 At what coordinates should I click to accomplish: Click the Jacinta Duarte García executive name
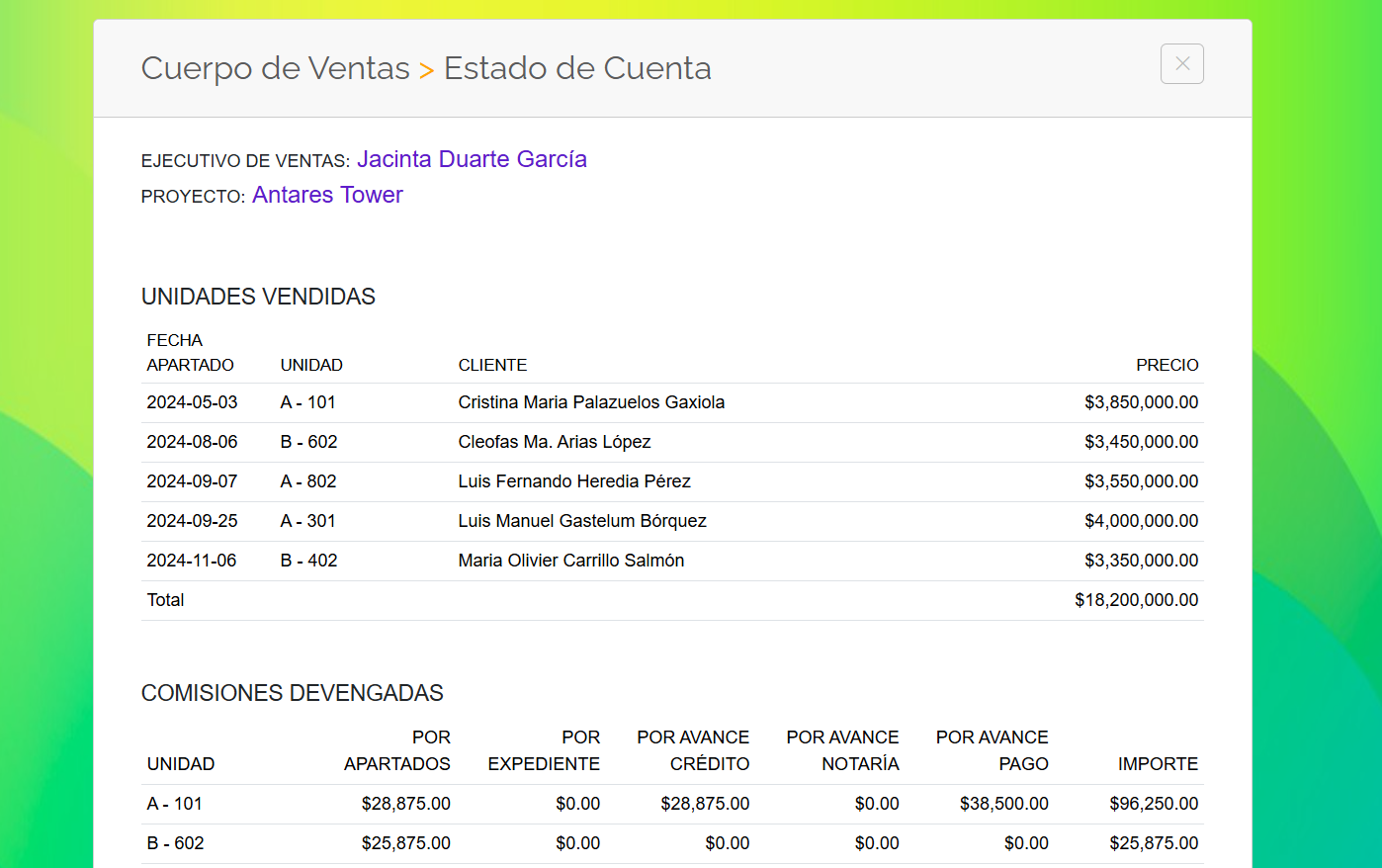click(x=472, y=159)
